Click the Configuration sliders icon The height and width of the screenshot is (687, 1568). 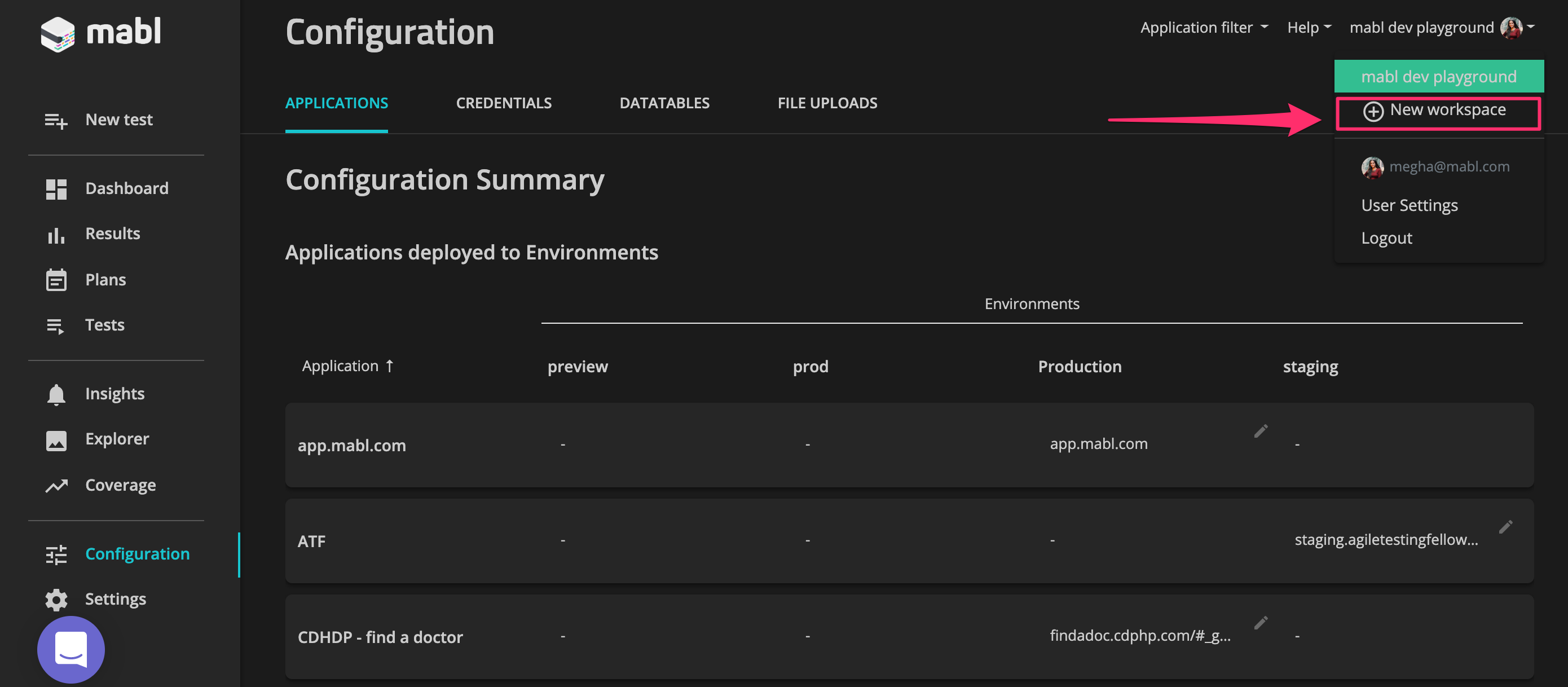click(x=56, y=554)
